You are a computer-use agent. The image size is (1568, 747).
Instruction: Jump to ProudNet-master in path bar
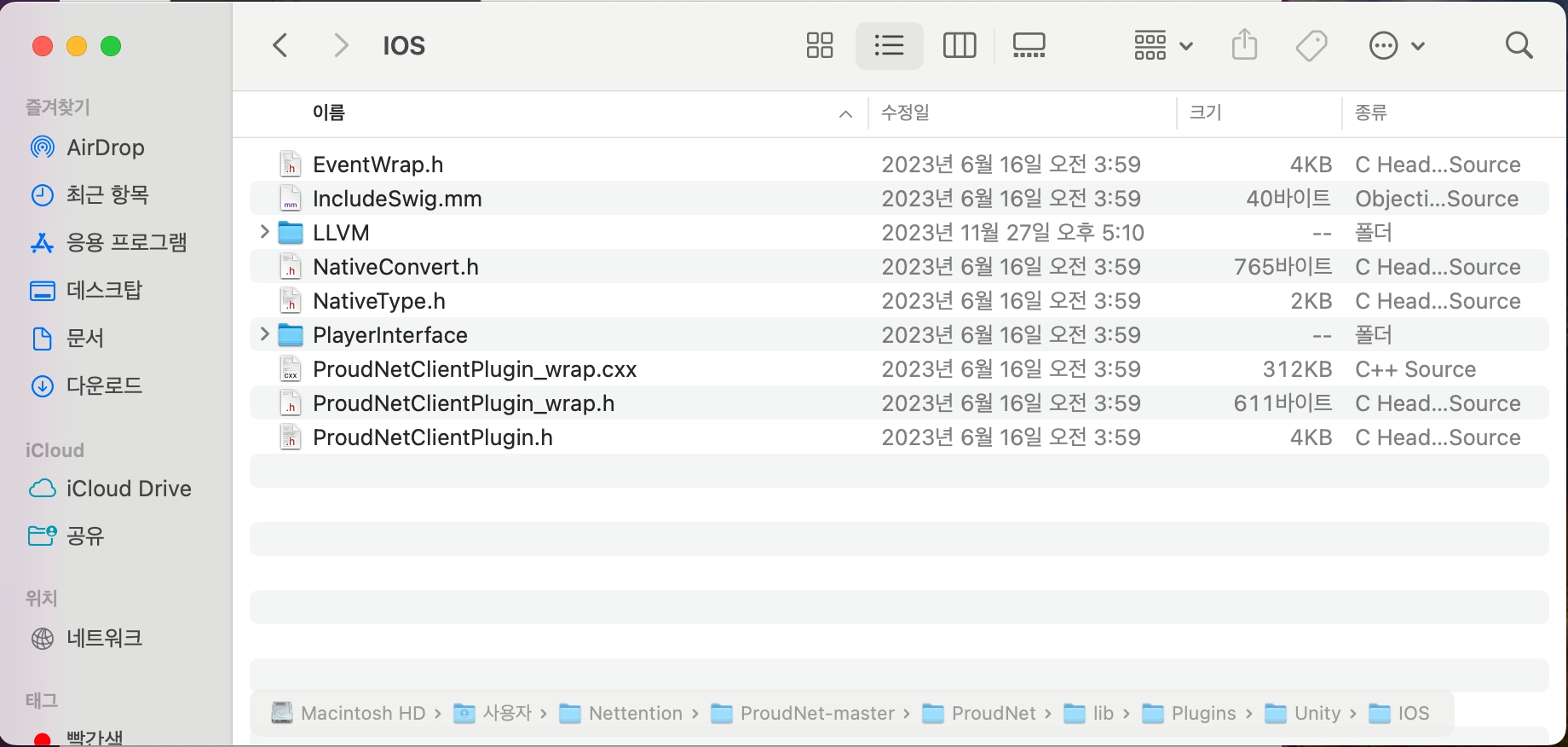click(x=816, y=713)
